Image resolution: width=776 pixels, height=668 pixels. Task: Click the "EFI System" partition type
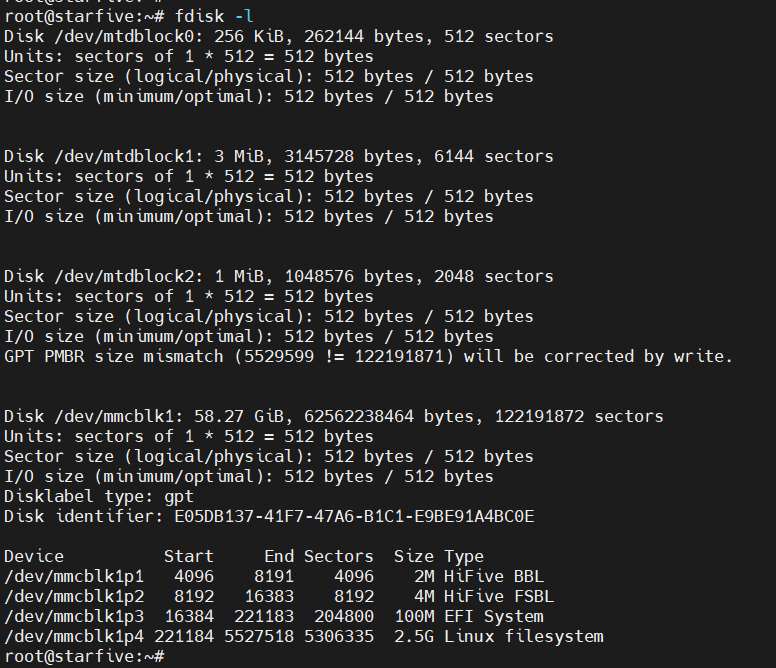click(494, 616)
